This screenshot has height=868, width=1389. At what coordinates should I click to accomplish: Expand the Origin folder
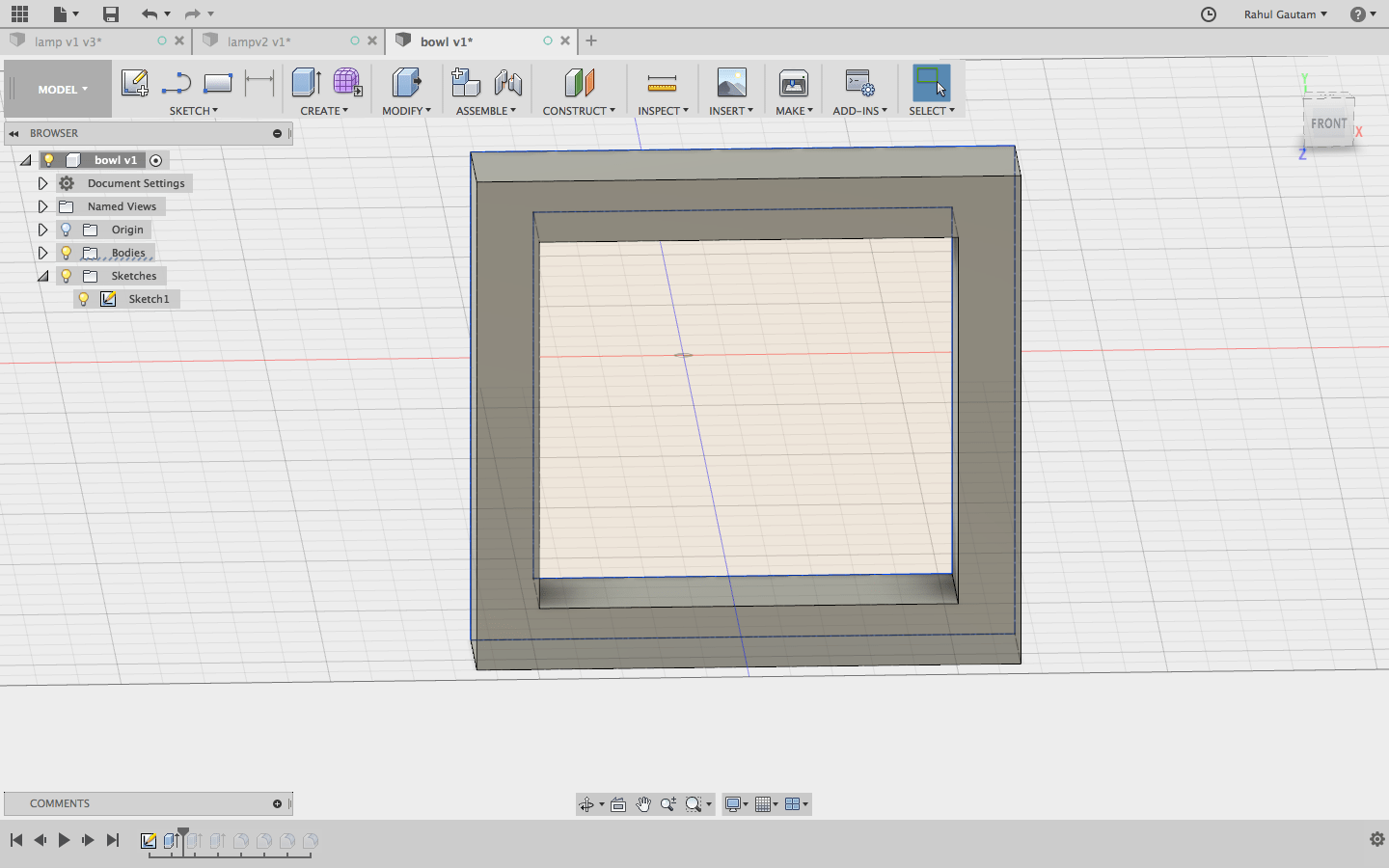(42, 230)
